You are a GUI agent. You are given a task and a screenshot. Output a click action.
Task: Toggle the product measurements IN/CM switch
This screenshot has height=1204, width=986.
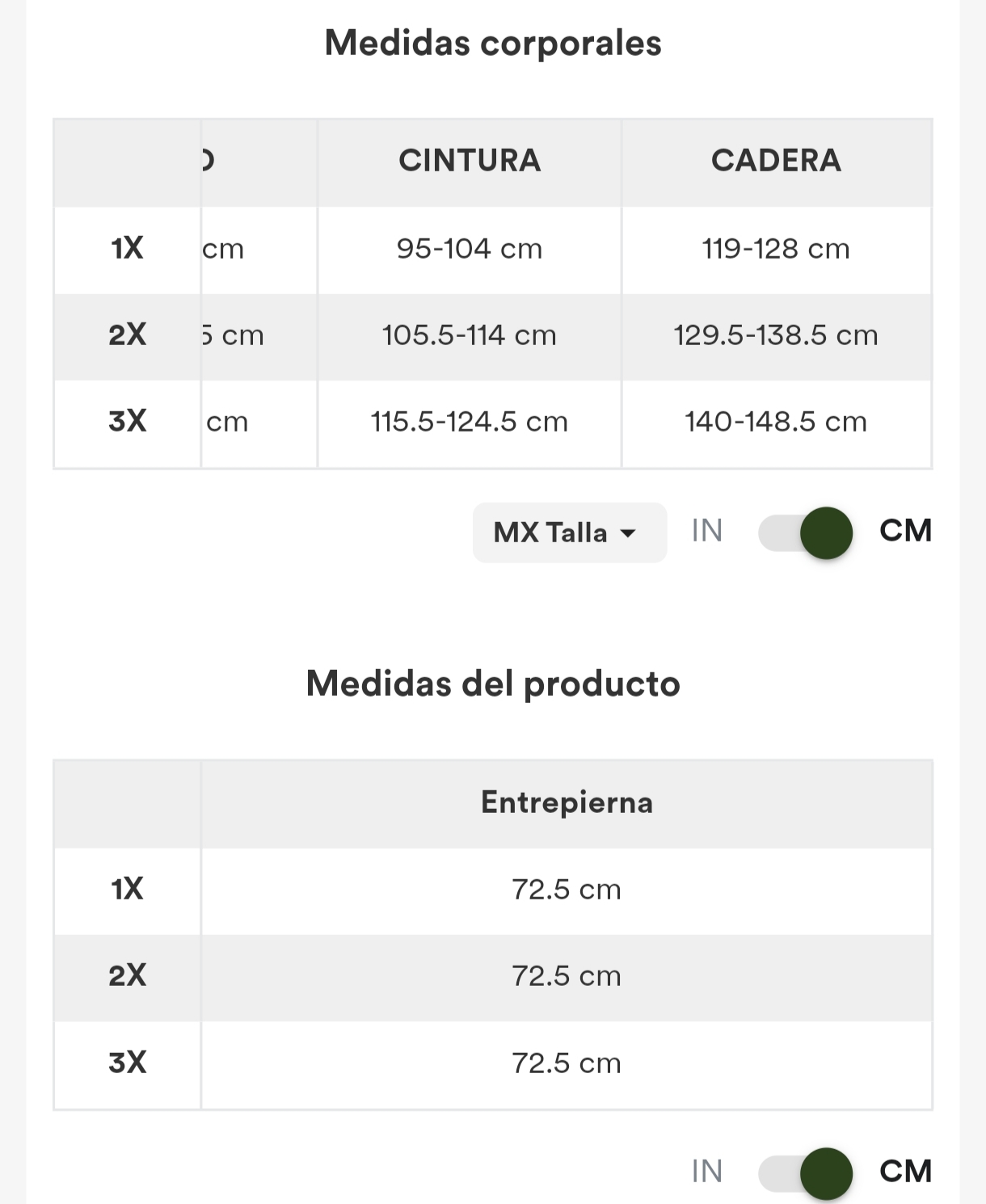tap(806, 1173)
